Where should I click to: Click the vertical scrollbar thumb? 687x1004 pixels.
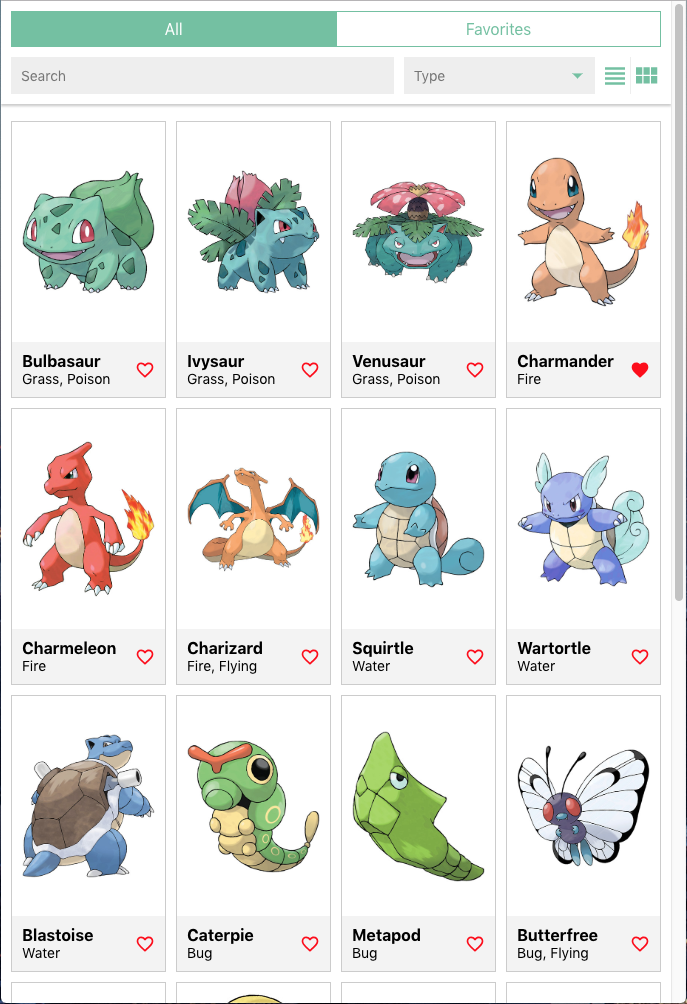click(679, 301)
